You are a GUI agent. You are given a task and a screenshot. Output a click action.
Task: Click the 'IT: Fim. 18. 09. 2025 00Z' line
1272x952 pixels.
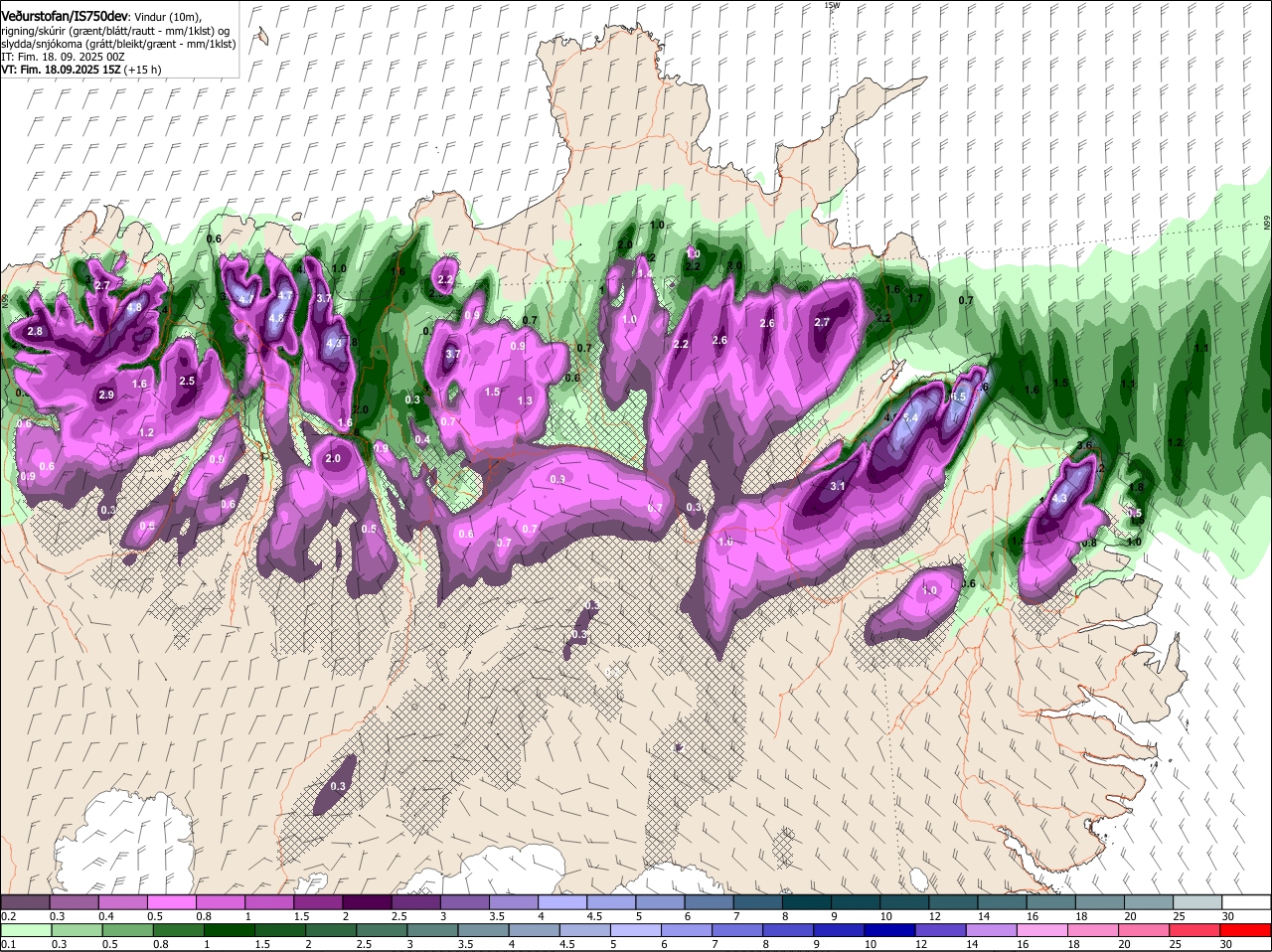coord(64,57)
